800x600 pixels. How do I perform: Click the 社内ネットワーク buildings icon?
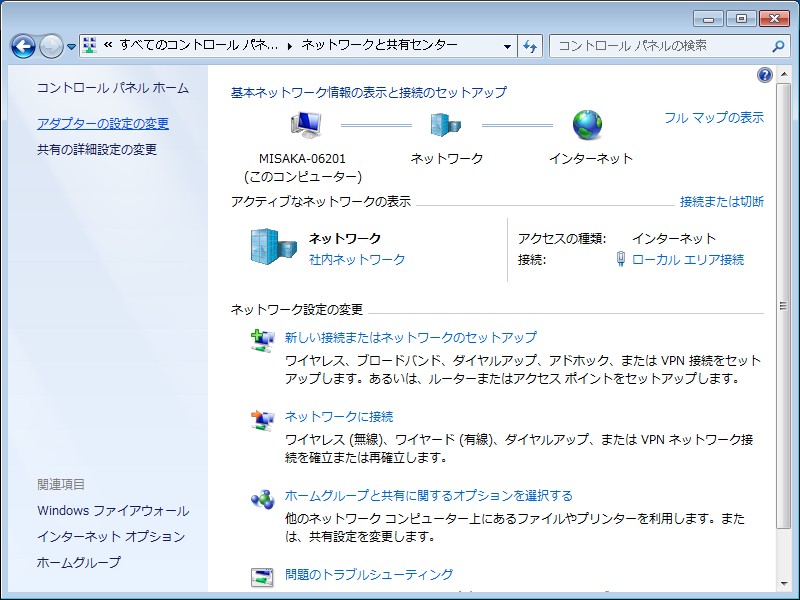coord(269,247)
